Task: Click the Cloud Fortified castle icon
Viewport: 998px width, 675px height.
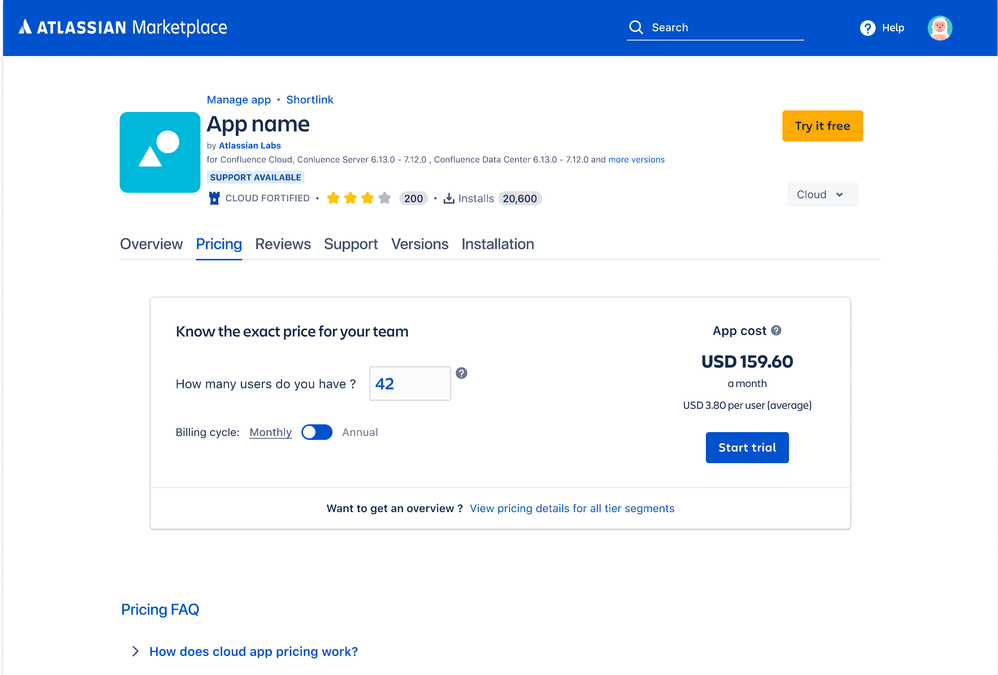Action: click(214, 198)
